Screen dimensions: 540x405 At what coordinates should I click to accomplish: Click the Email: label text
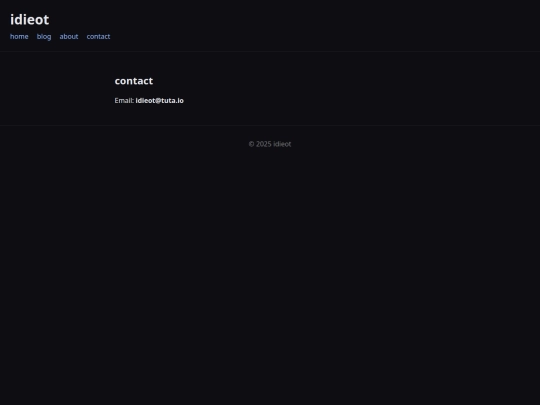tap(124, 101)
